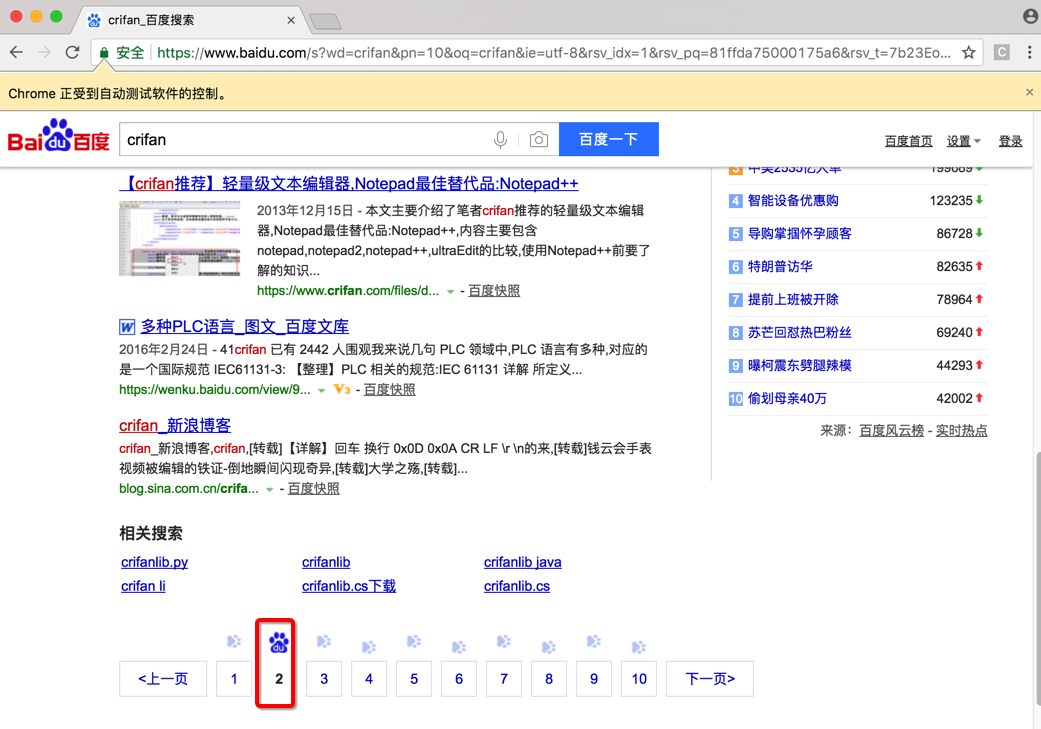Go to results page 3
The width and height of the screenshot is (1041, 729).
pos(323,679)
